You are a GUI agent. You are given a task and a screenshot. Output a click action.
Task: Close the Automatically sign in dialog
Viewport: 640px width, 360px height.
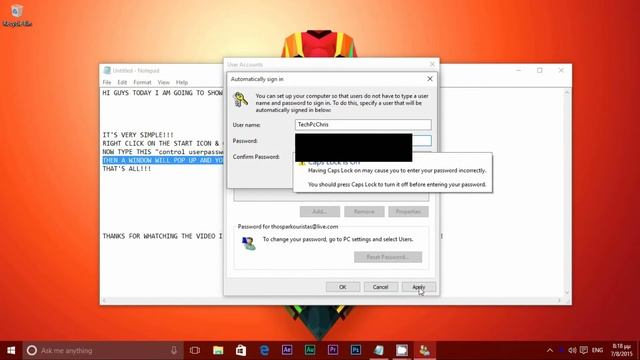(430, 79)
